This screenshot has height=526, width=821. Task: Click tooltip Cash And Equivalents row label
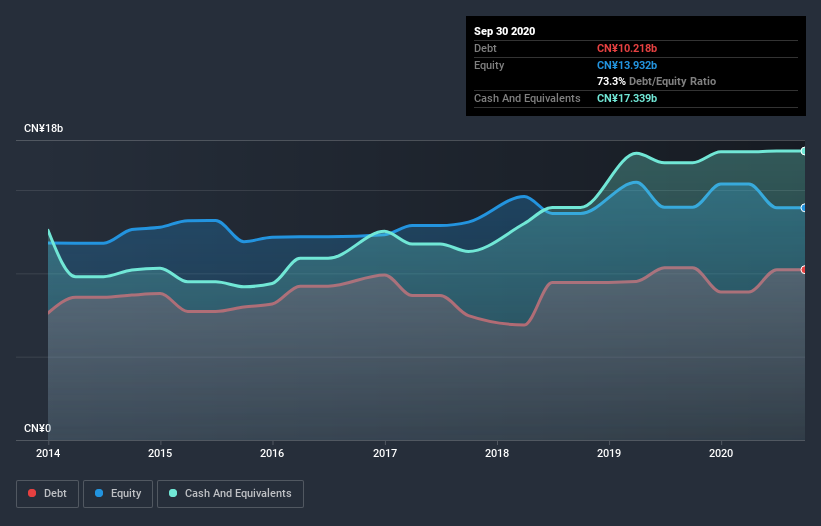tap(527, 98)
